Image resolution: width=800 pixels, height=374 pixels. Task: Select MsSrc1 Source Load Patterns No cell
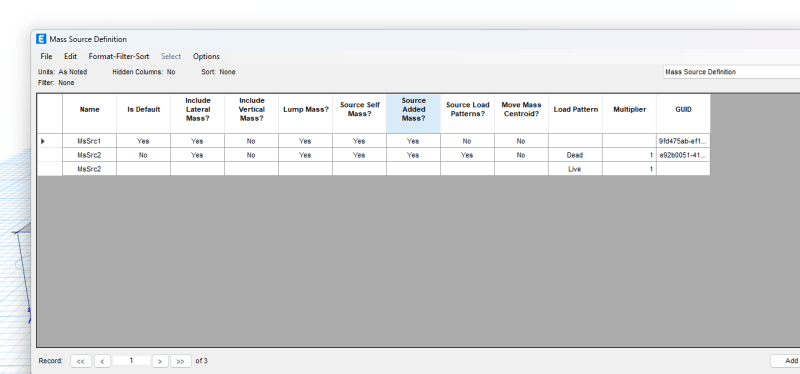(468, 141)
